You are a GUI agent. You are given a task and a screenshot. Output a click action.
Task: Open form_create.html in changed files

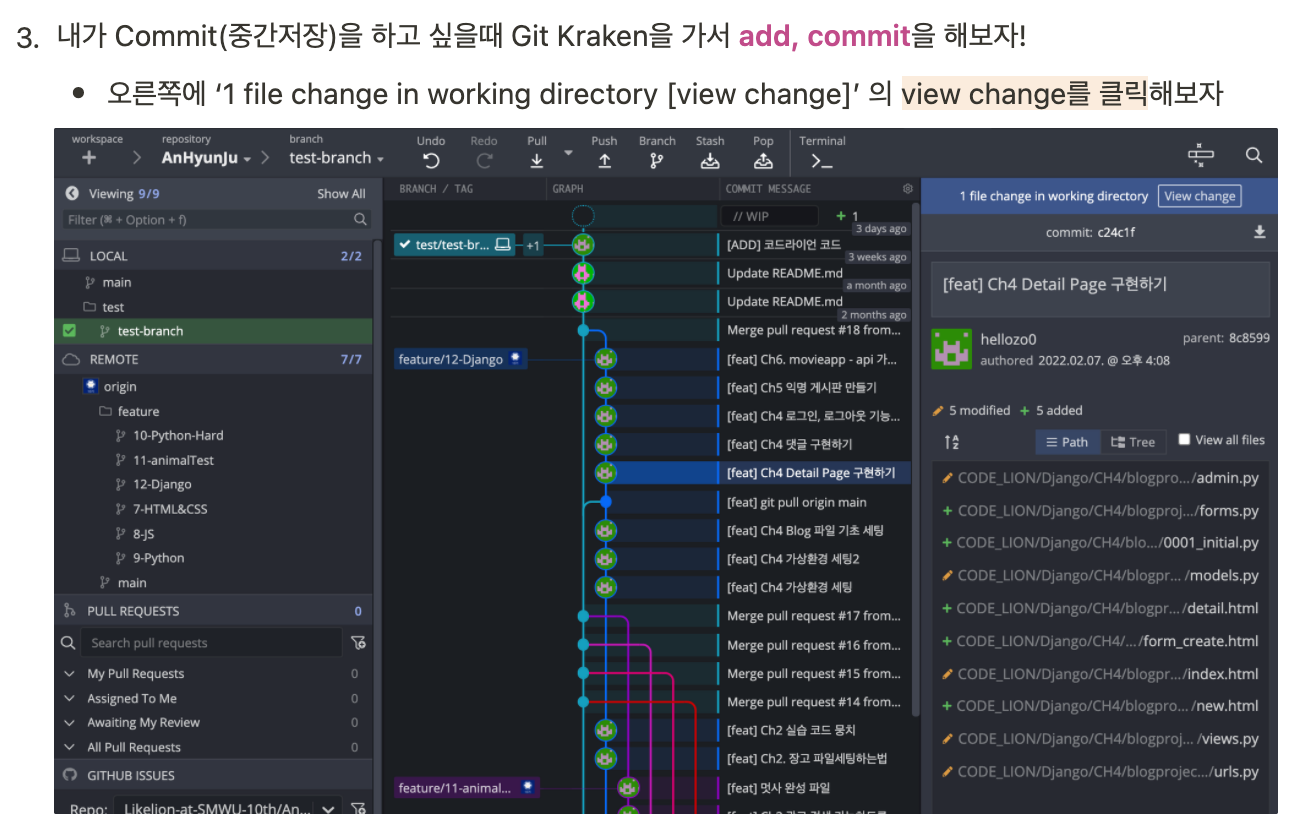pyautogui.click(x=1101, y=641)
